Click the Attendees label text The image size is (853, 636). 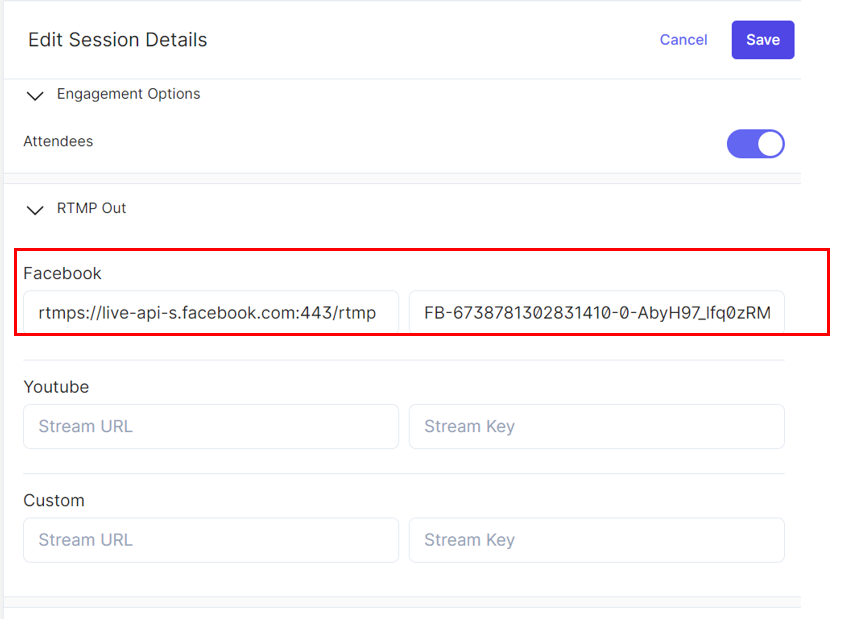[58, 142]
